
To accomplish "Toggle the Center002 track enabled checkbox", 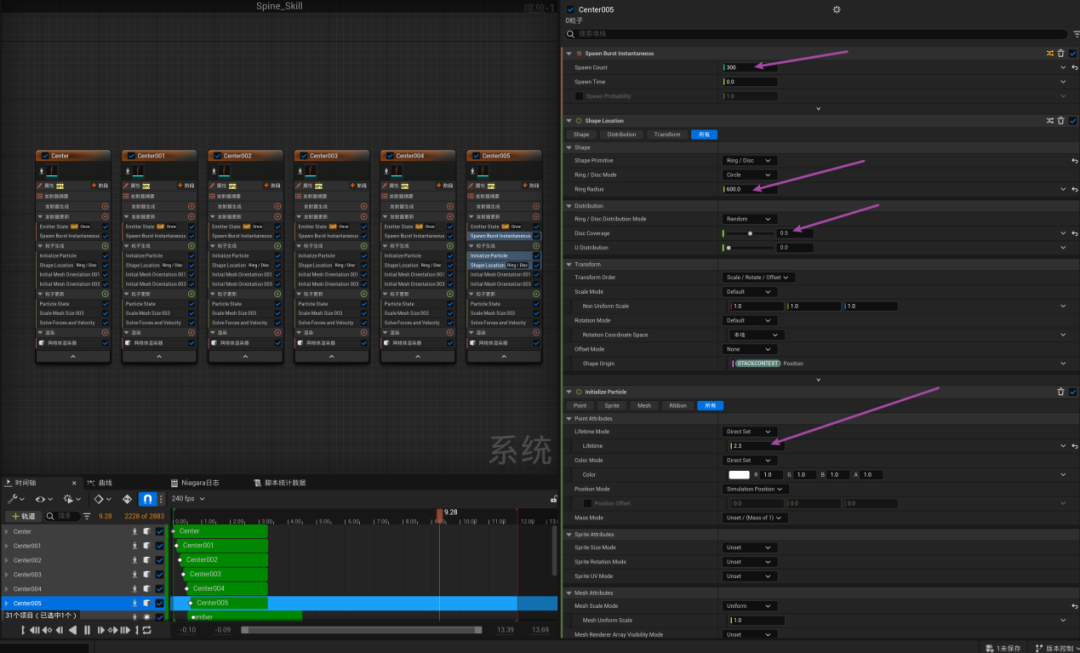I will pyautogui.click(x=160, y=560).
